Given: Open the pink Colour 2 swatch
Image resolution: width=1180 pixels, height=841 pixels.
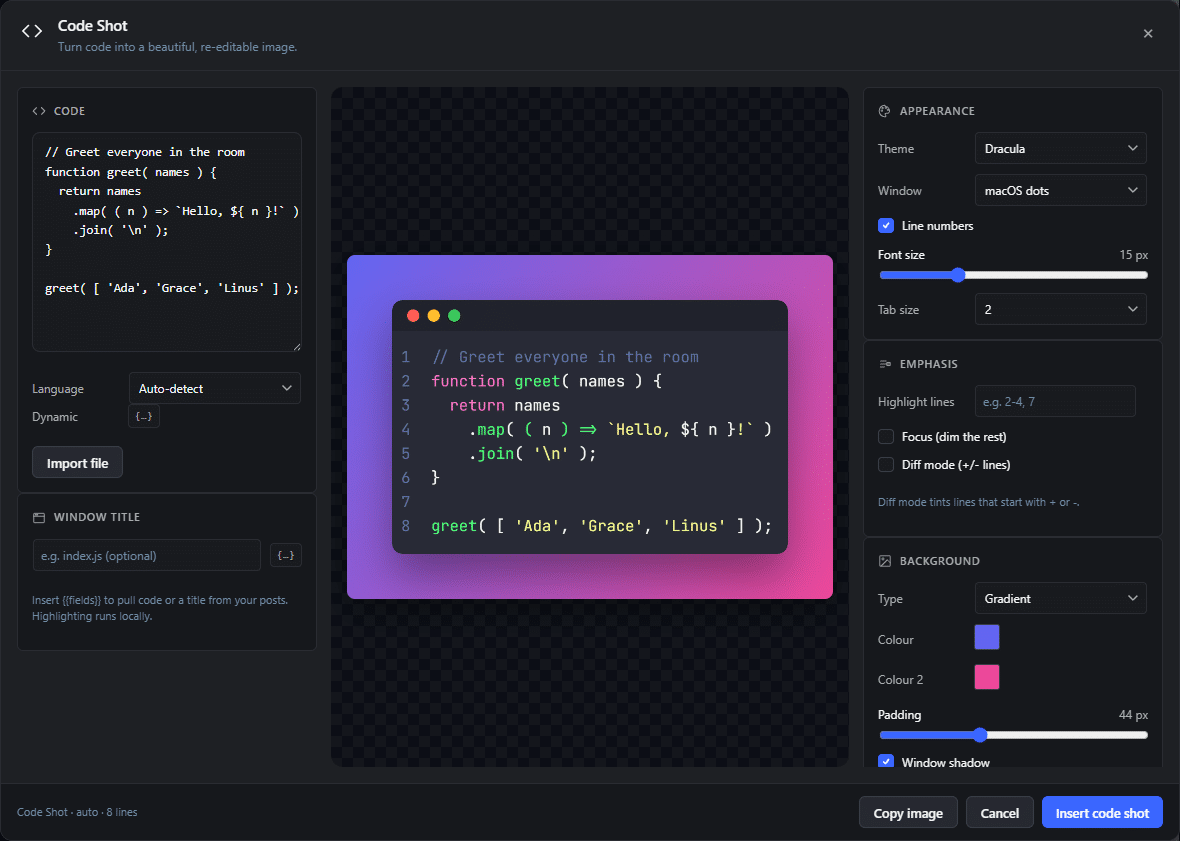Looking at the screenshot, I should 987,677.
